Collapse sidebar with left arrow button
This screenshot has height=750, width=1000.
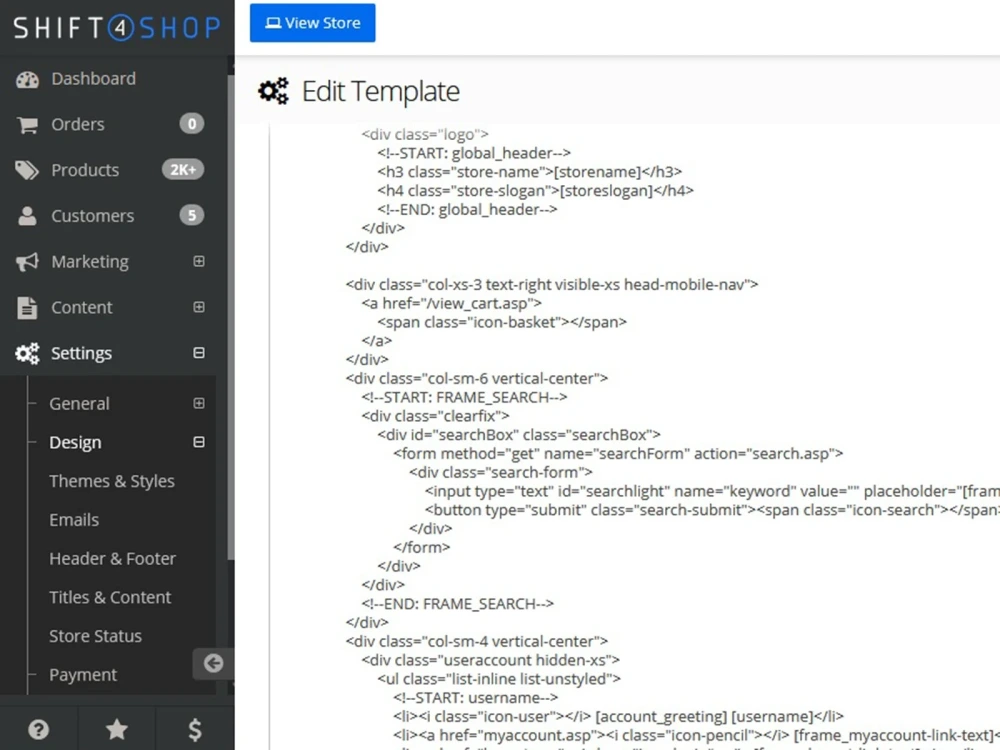(214, 663)
